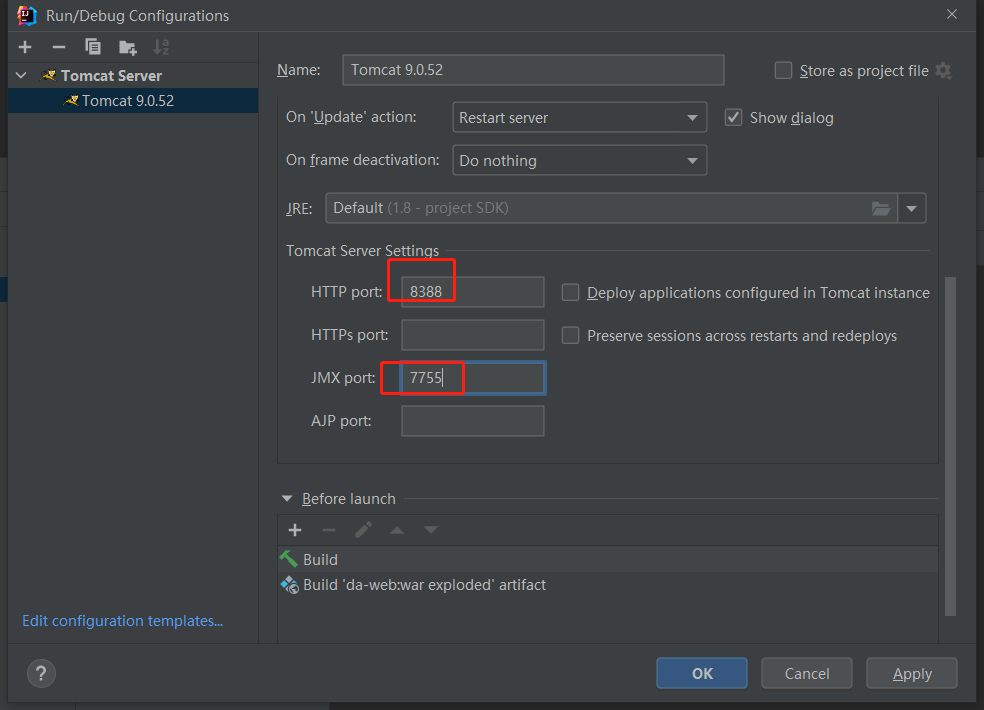Click the Name input field
Viewport: 984px width, 710px height.
(x=533, y=70)
